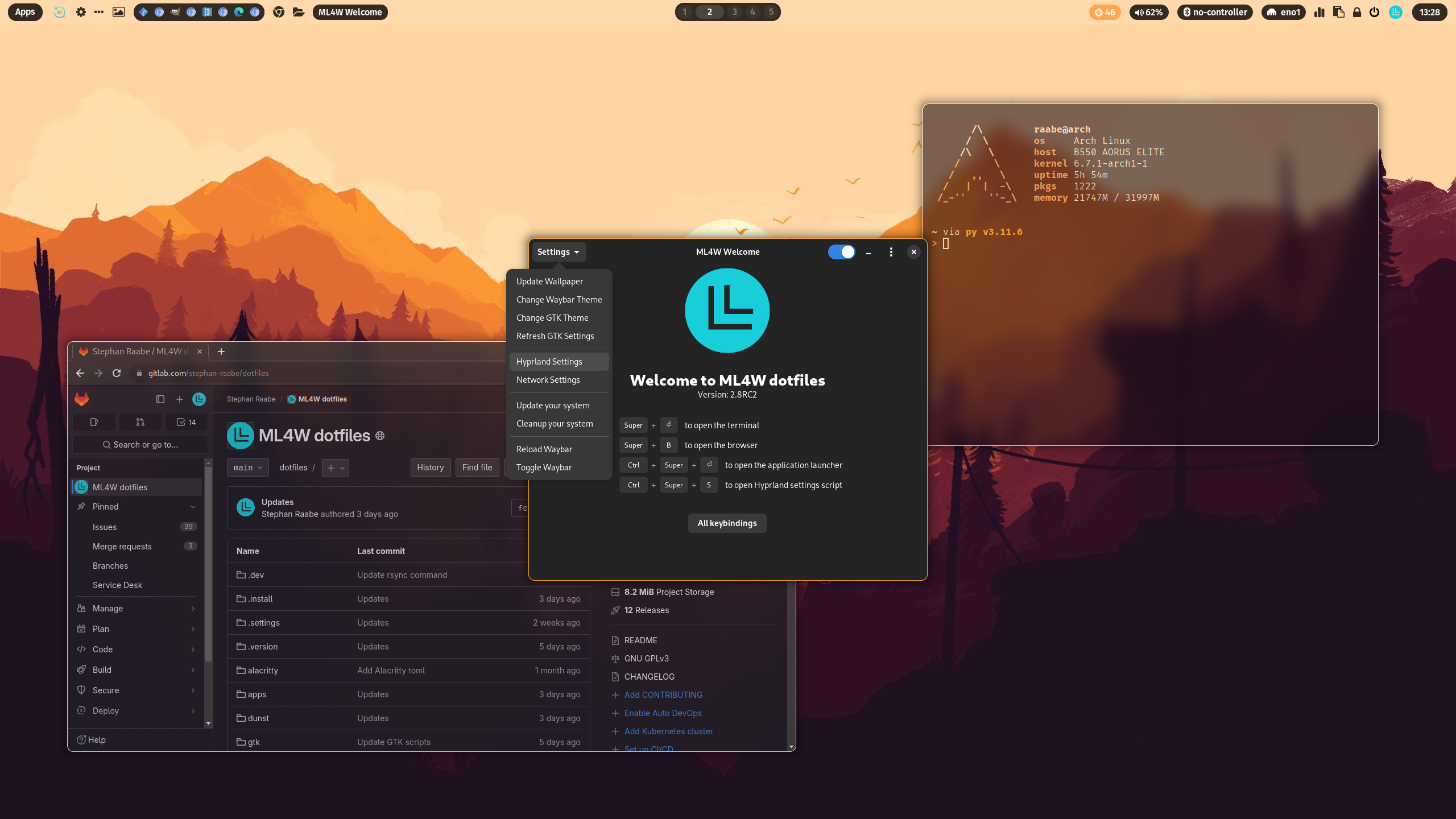Open the main branch dropdown
1456x819 pixels.
click(247, 468)
